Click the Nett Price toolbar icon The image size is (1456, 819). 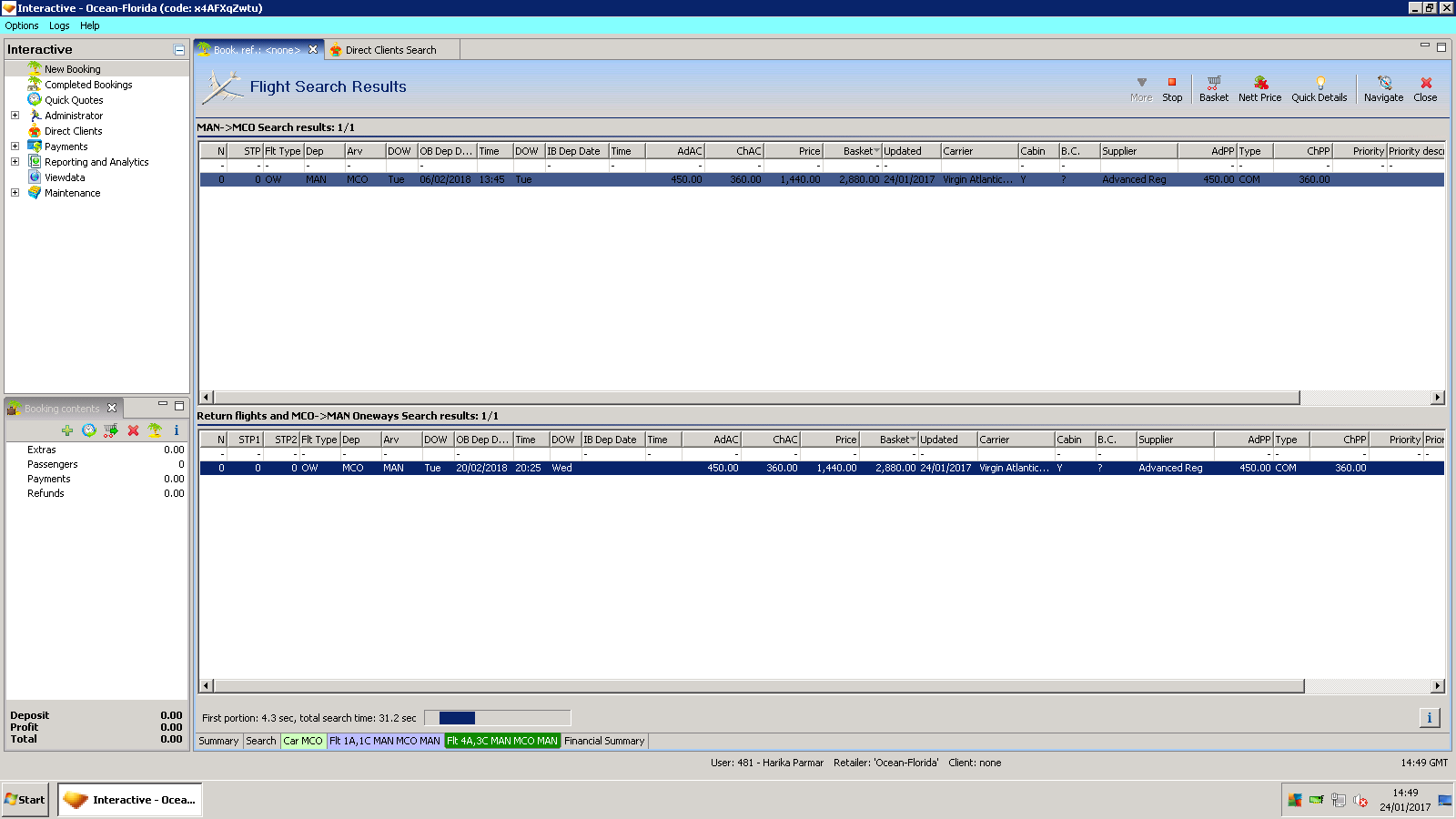point(1260,88)
